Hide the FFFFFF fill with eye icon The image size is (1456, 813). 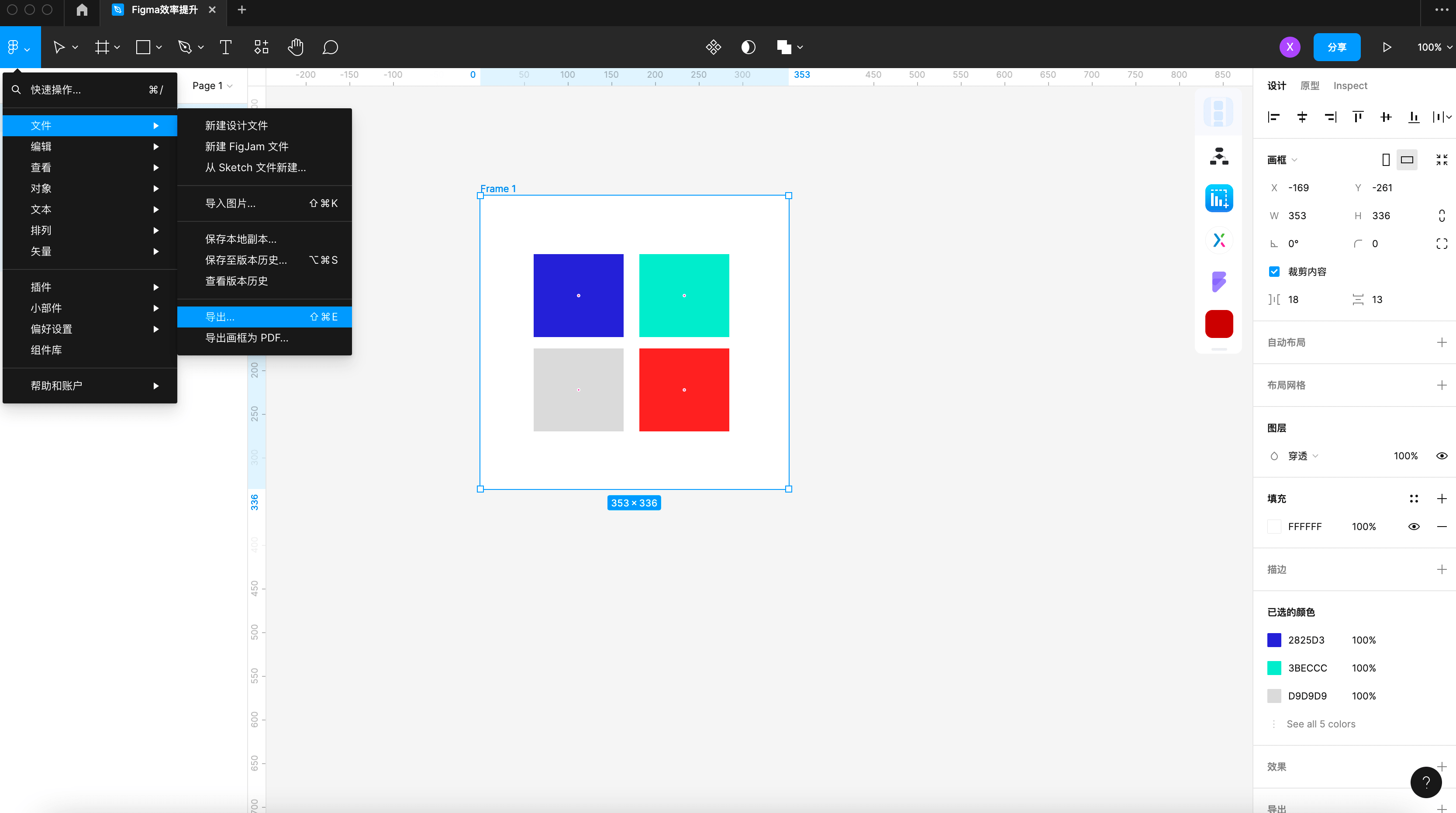pos(1414,527)
